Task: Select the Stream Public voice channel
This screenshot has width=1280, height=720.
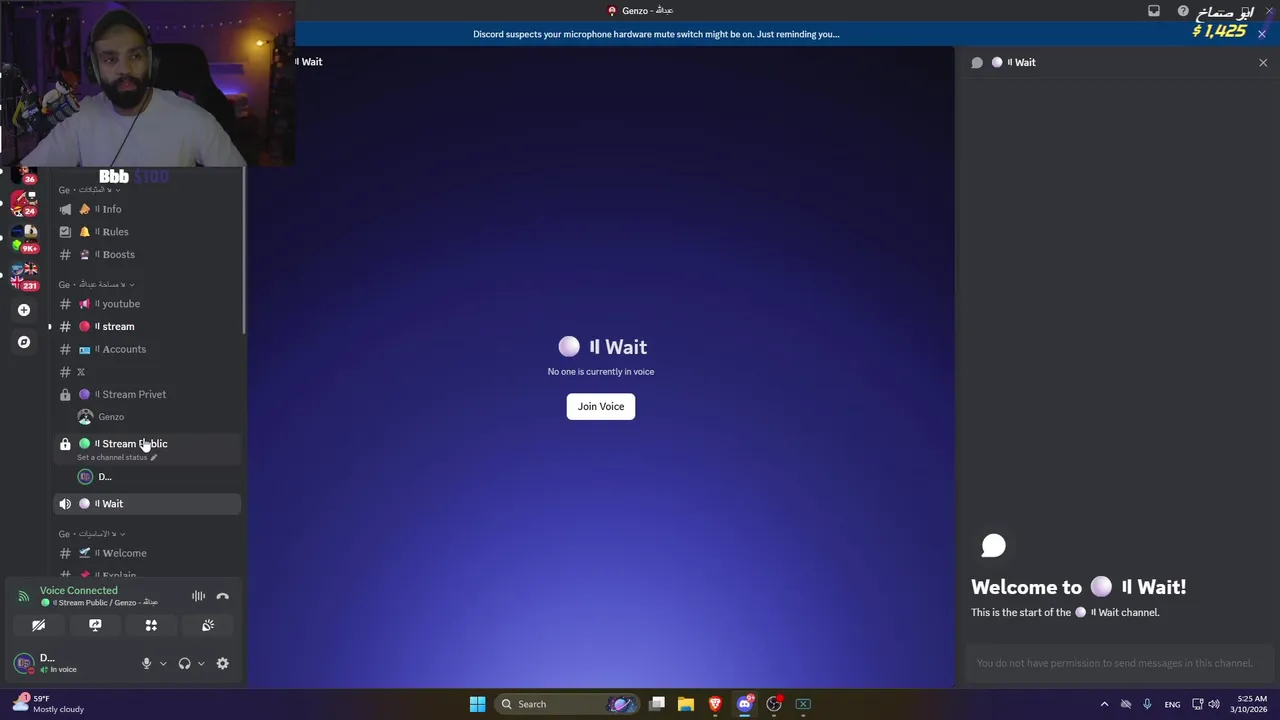Action: point(147,444)
